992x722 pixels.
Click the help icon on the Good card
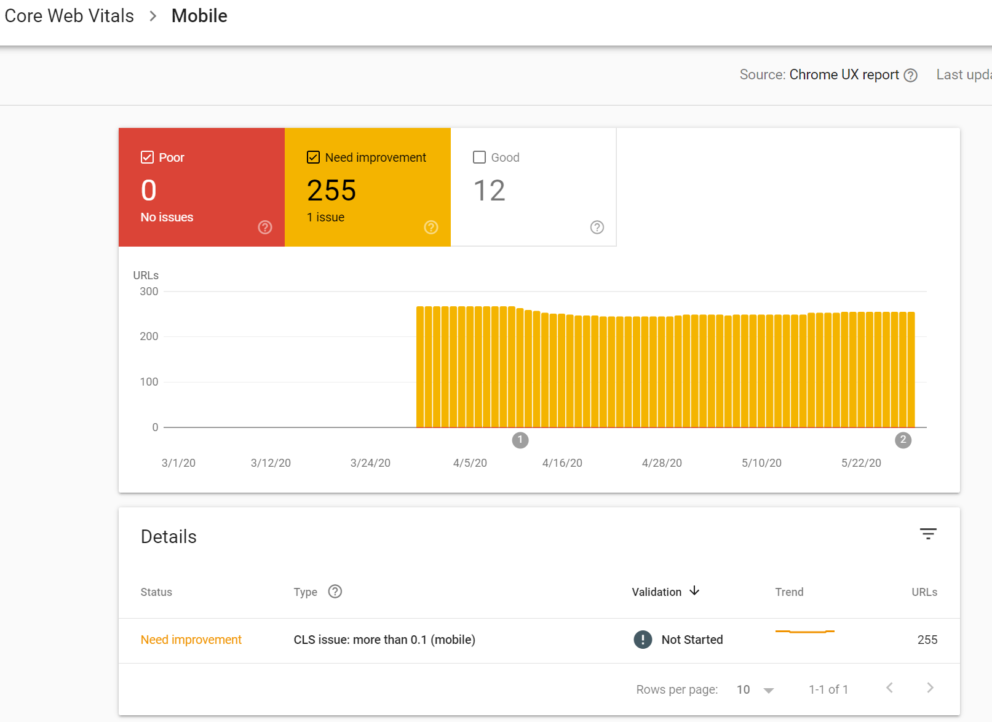point(597,227)
